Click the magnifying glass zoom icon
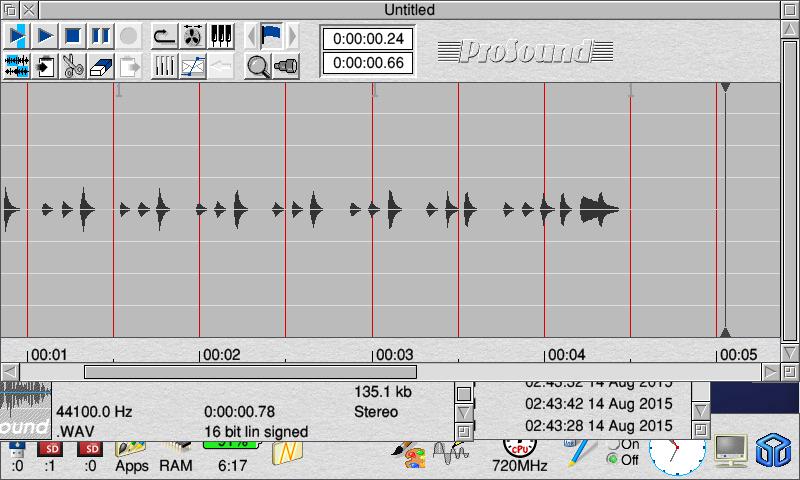 (258, 67)
